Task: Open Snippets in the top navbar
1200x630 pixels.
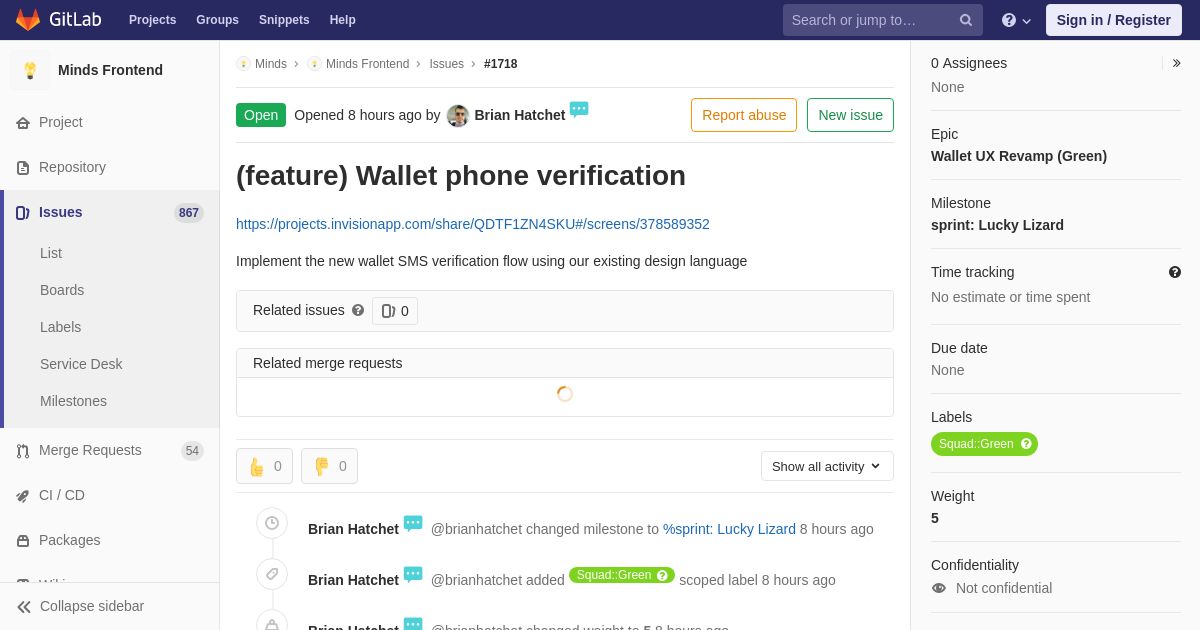Action: click(x=284, y=20)
